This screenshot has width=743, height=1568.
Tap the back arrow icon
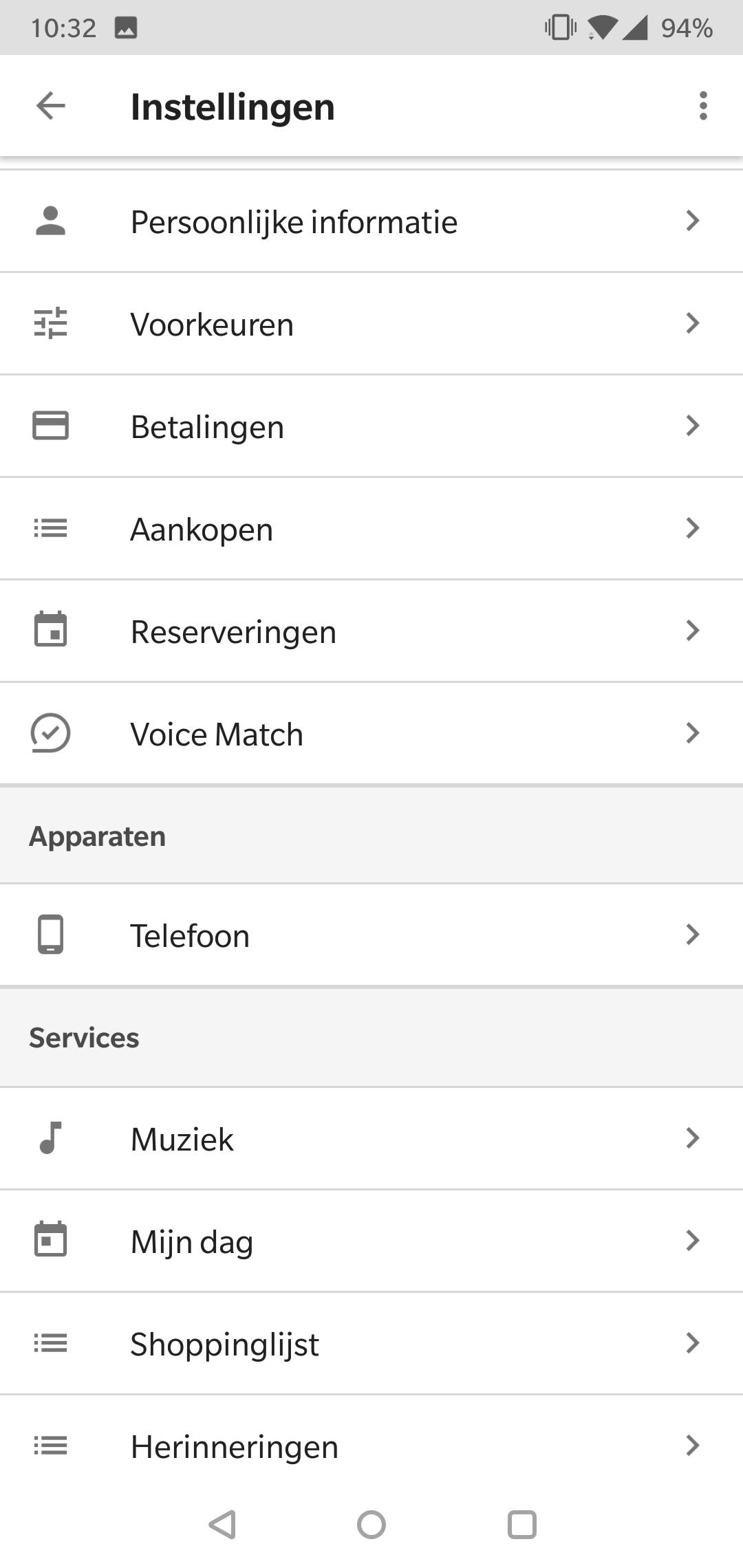pyautogui.click(x=50, y=106)
